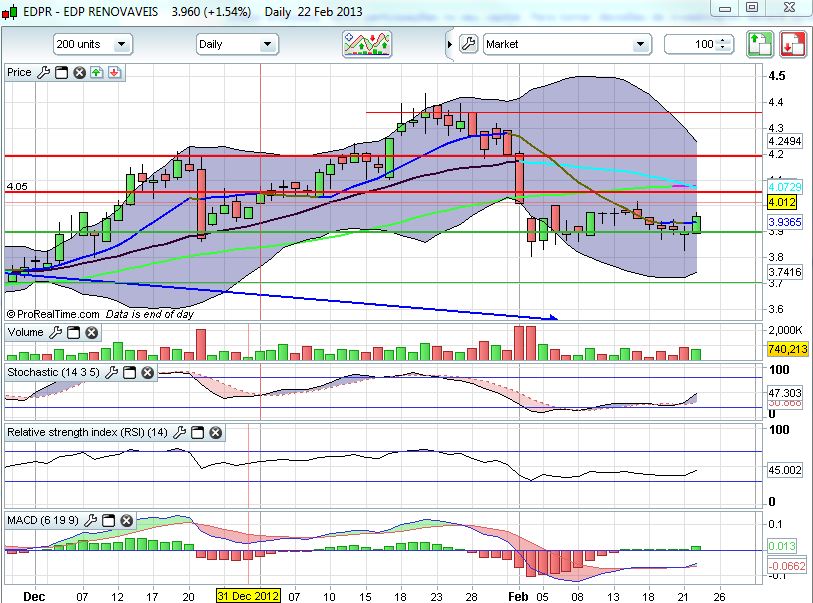This screenshot has width=813, height=603.
Task: Click the Price panel label
Action: coord(19,73)
